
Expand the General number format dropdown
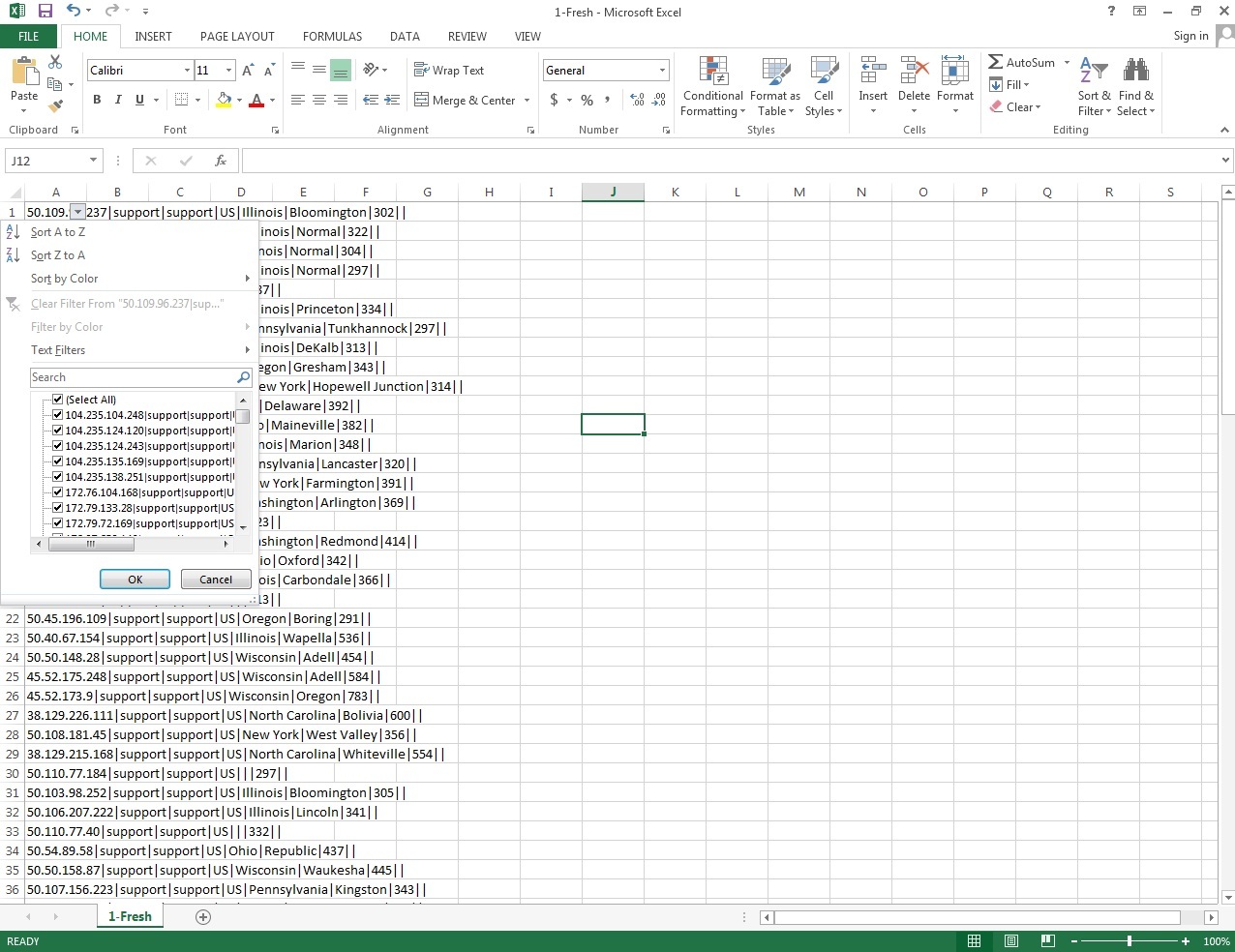662,71
